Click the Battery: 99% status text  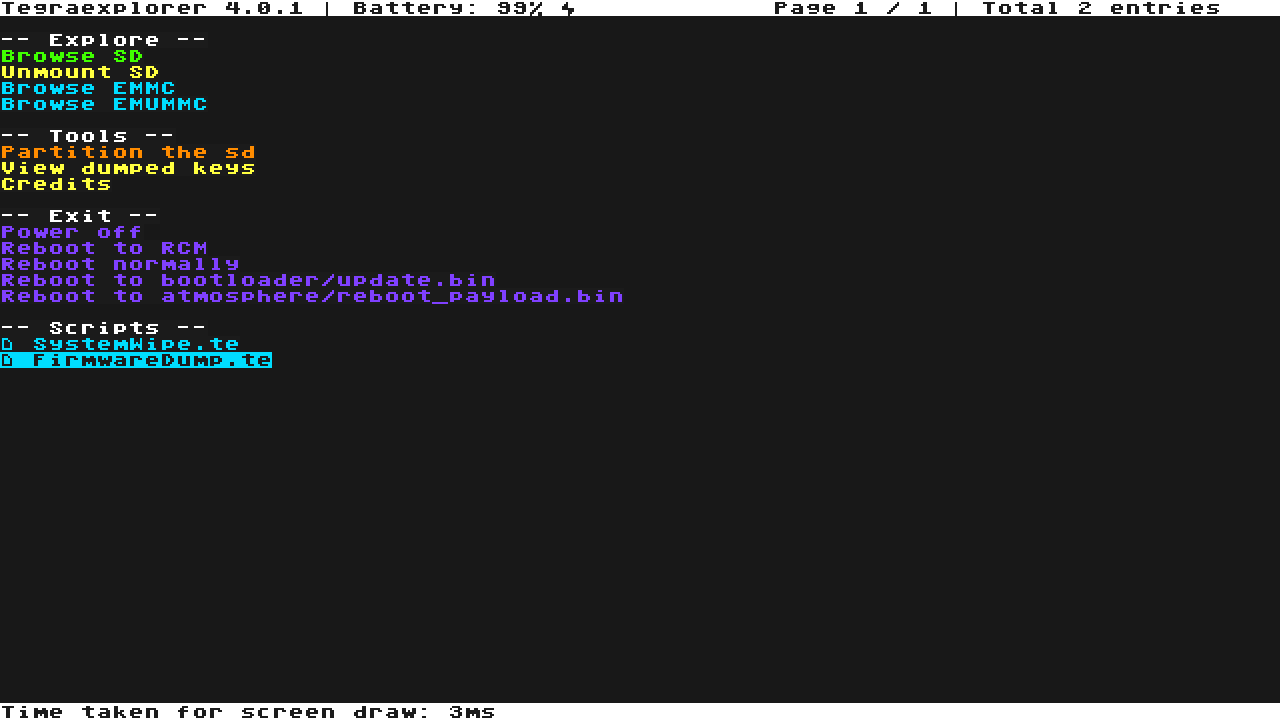(448, 8)
